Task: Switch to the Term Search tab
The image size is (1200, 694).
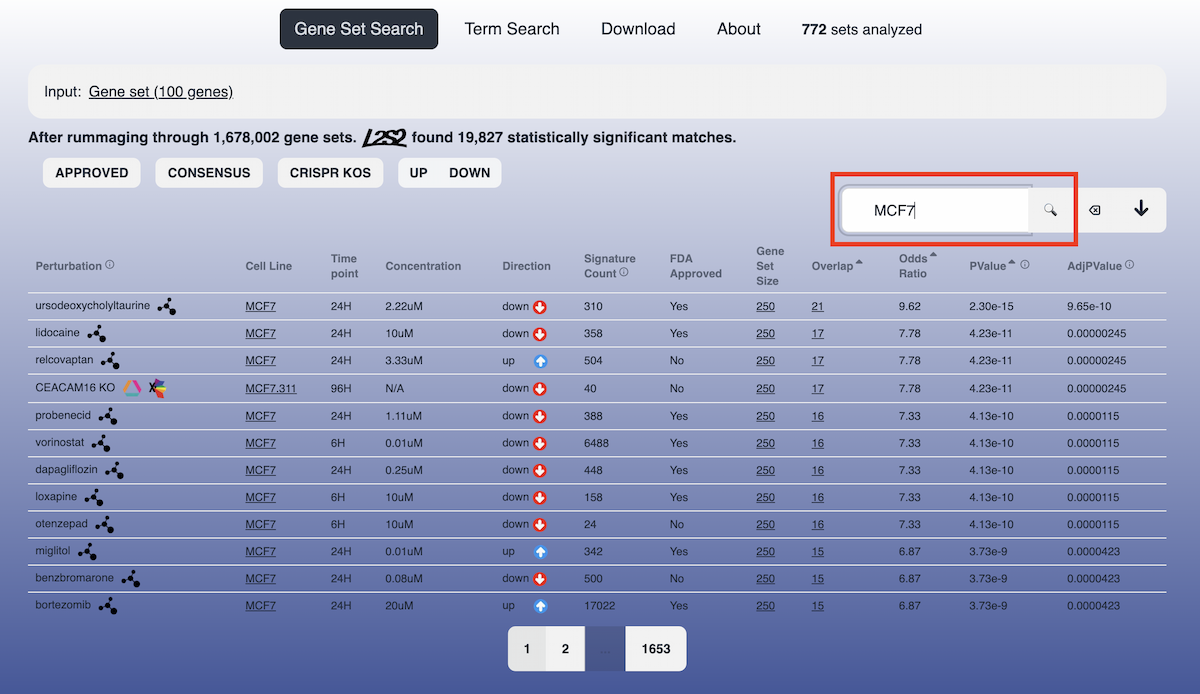Action: [x=512, y=29]
